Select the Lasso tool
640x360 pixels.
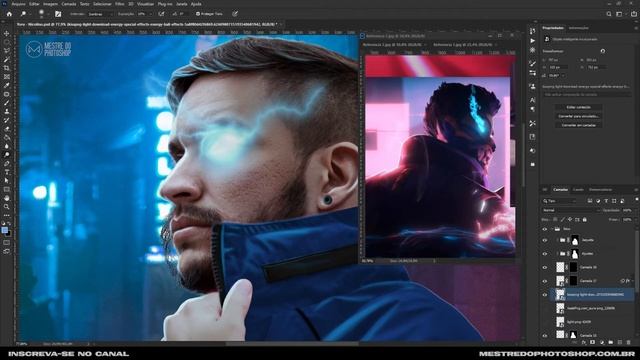7,51
